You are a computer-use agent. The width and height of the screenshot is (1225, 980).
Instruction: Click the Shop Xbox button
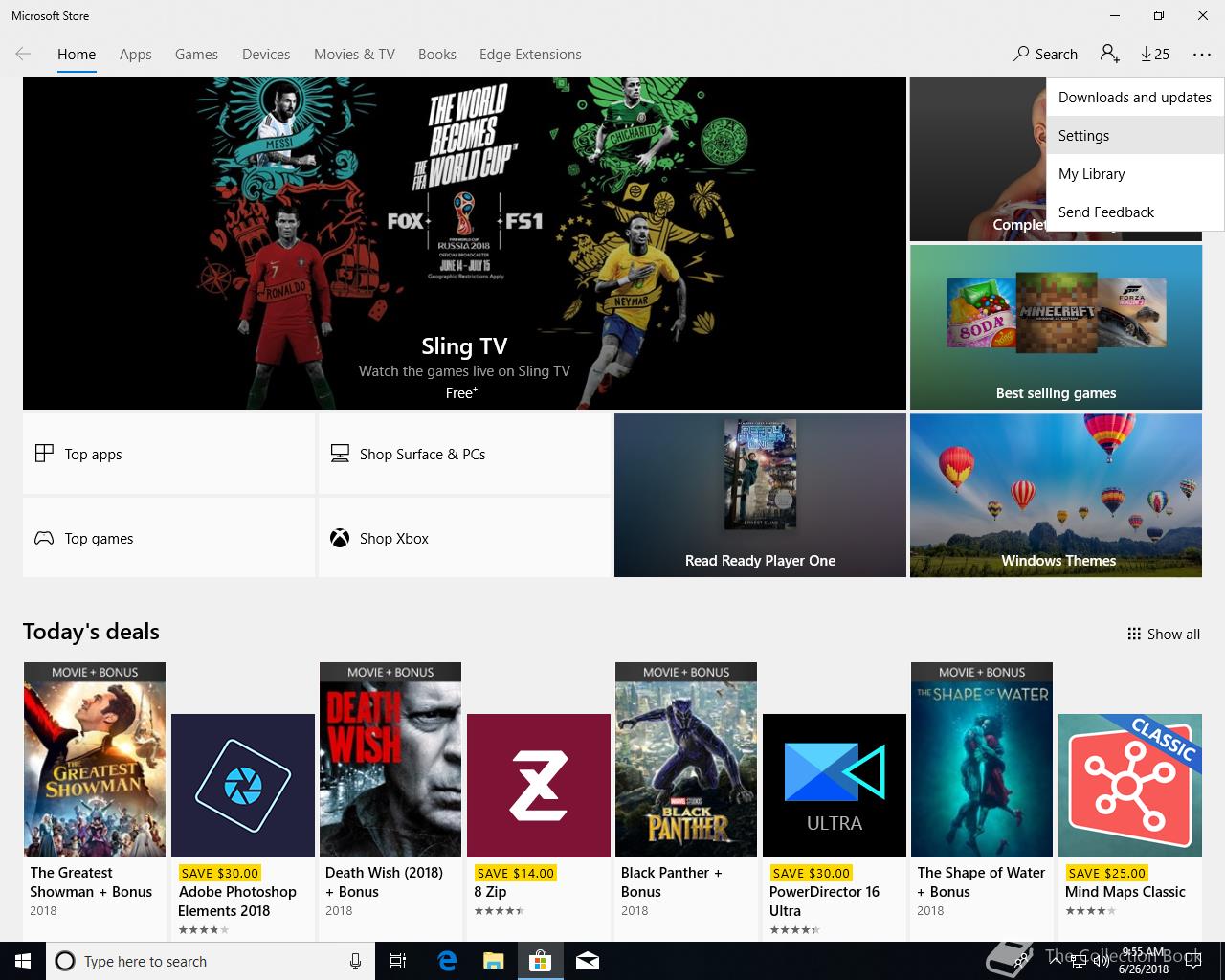coord(464,538)
